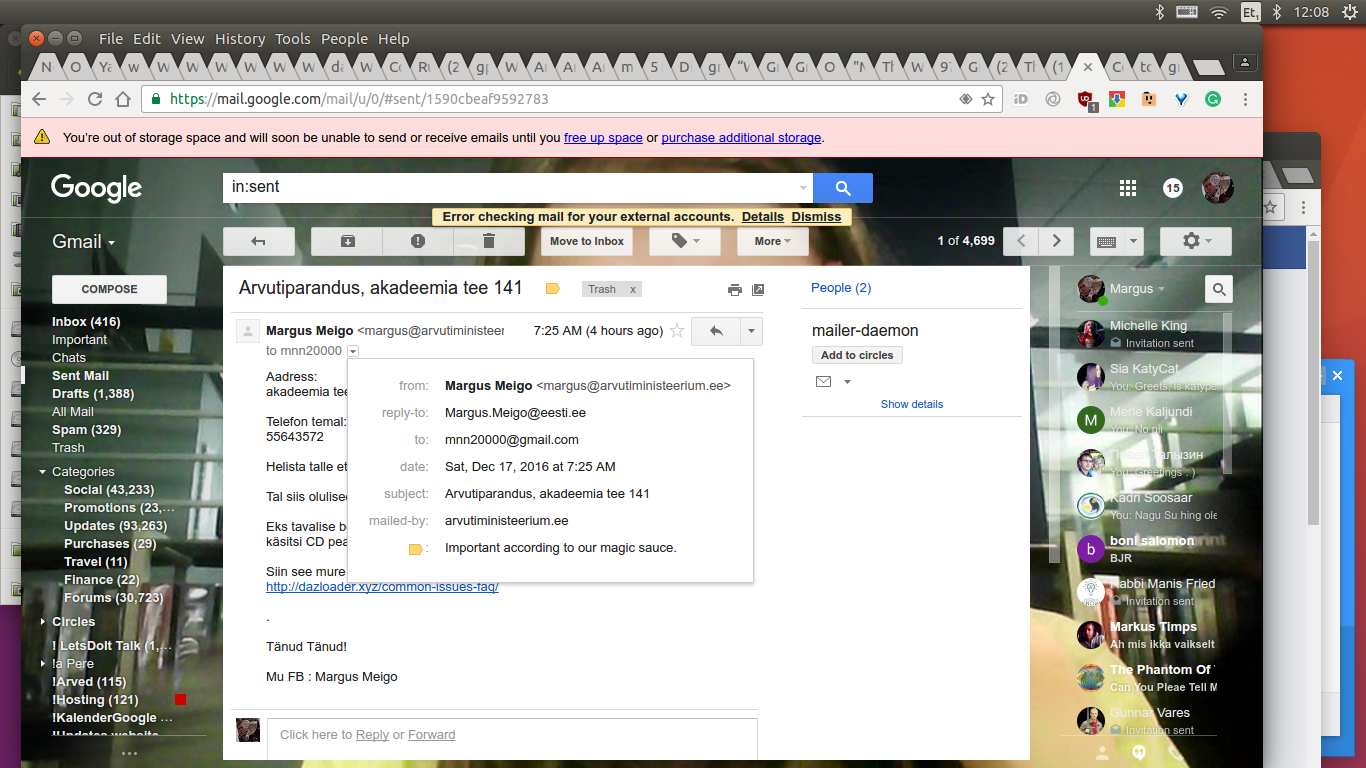
Task: Collapse the message details arrow
Action: pos(353,351)
